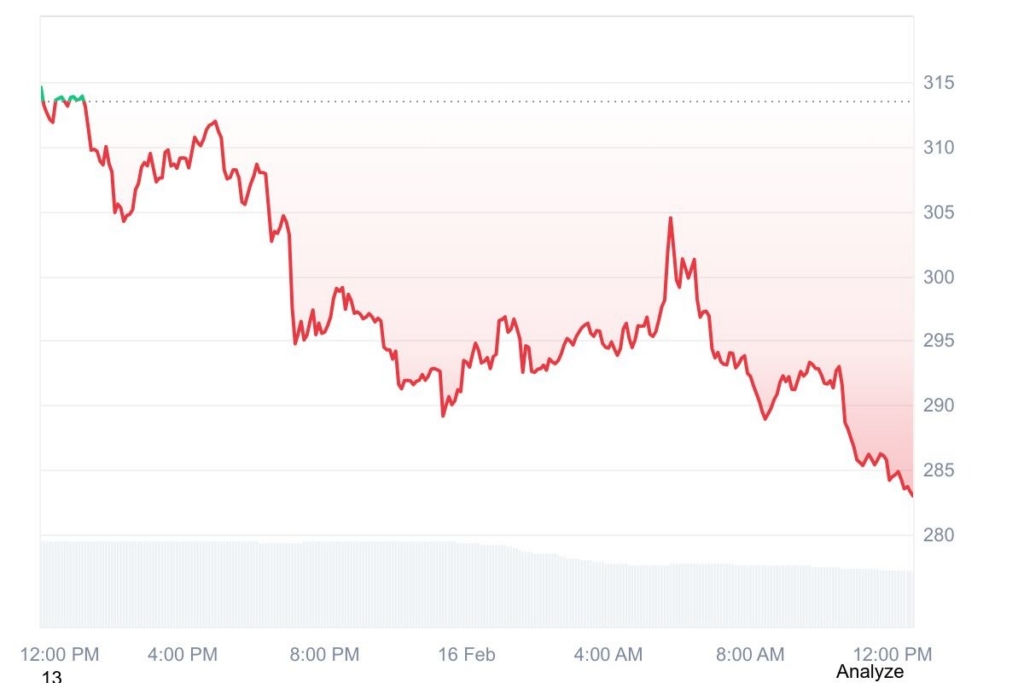This screenshot has width=1024, height=683.
Task: Click the number 13 below the chart
Action: click(52, 677)
